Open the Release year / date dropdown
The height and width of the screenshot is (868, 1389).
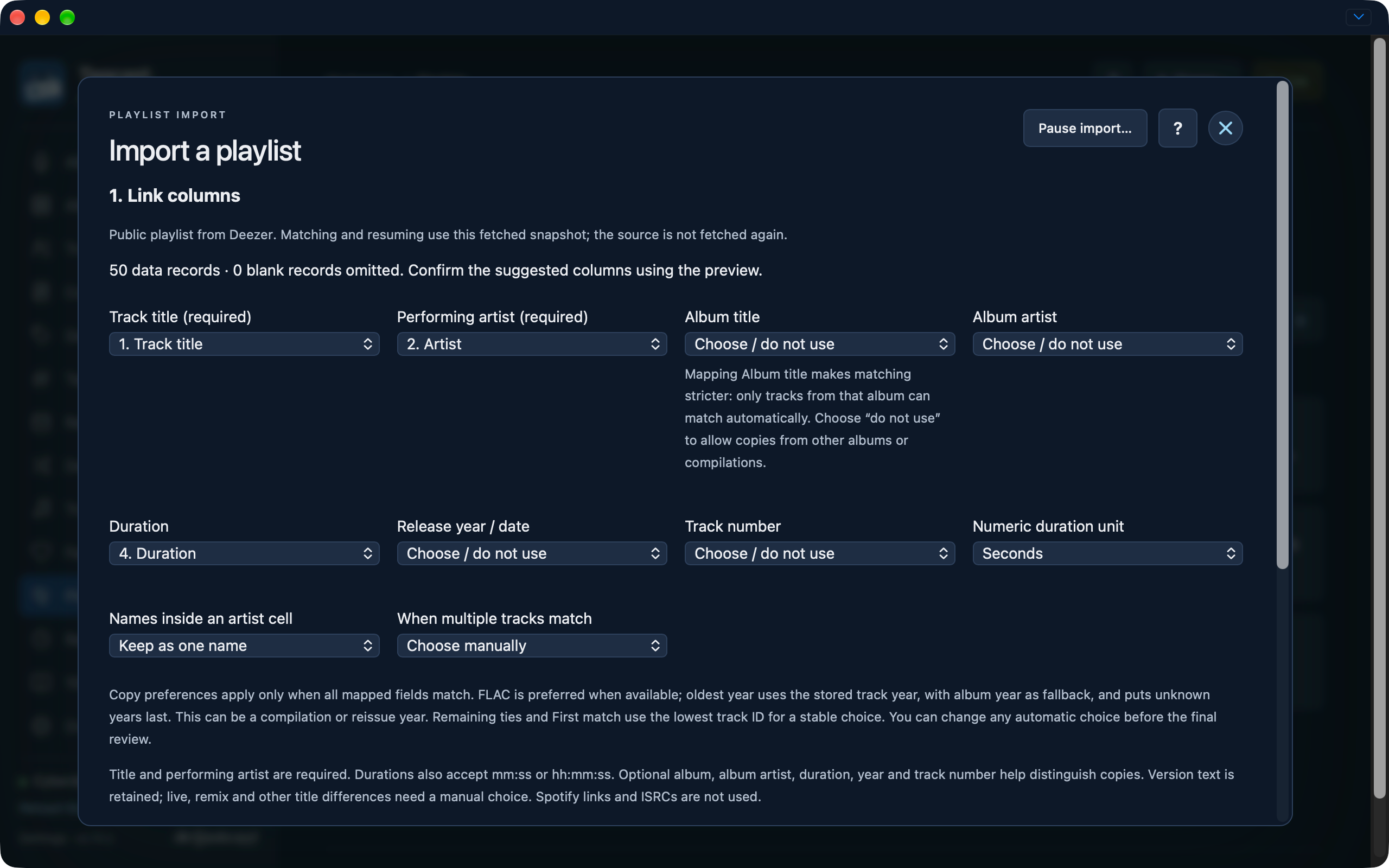pyautogui.click(x=532, y=553)
